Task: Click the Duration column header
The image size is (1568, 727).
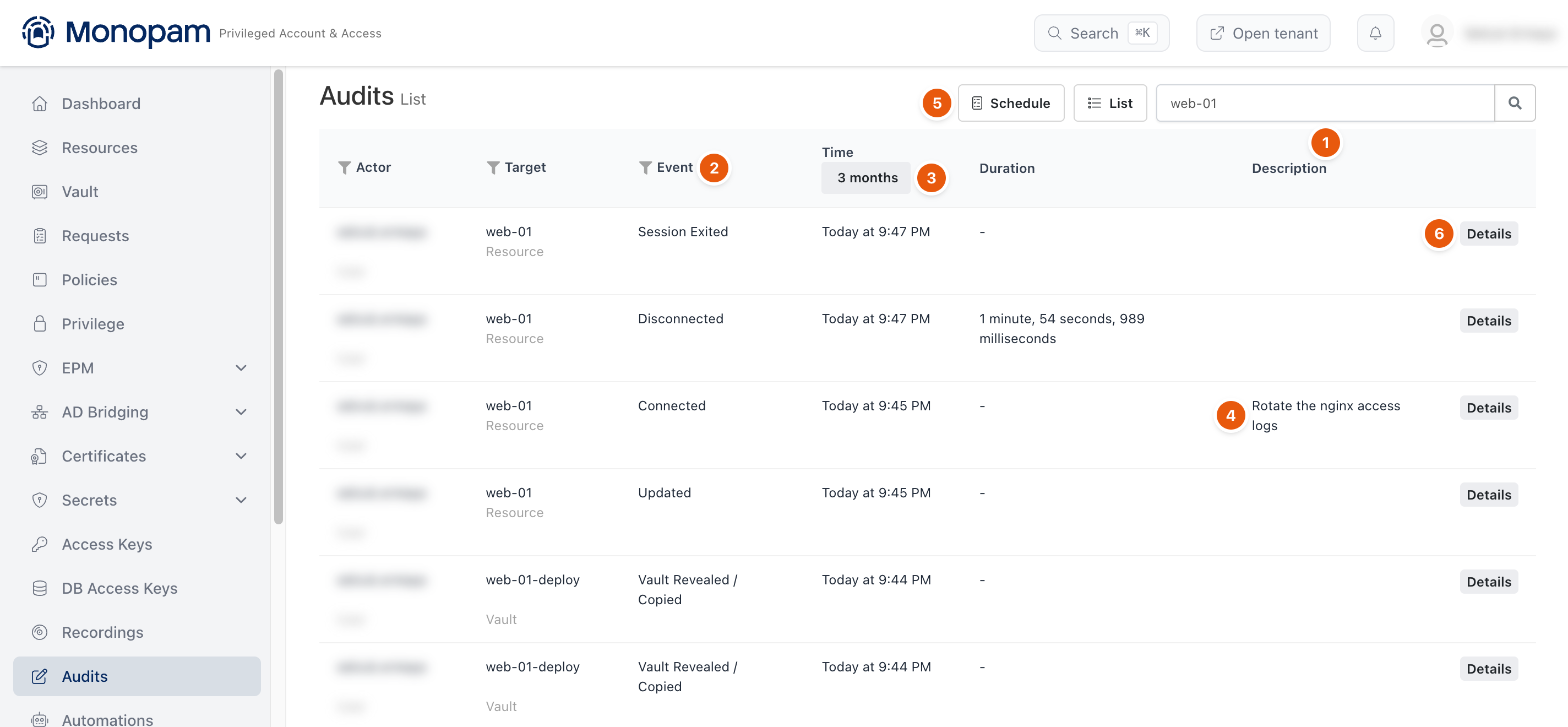Action: [x=1007, y=168]
